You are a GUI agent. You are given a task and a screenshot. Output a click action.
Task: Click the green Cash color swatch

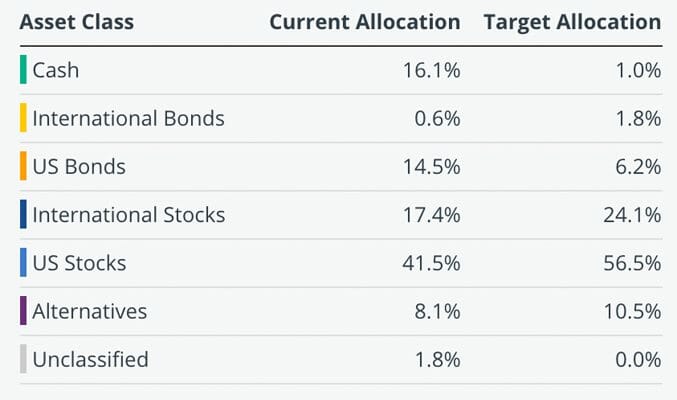[23, 70]
